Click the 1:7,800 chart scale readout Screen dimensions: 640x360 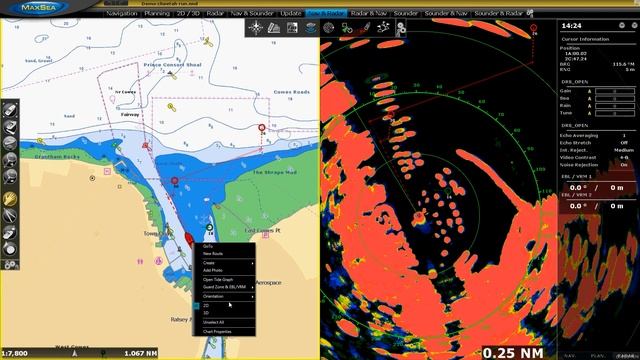pos(15,353)
